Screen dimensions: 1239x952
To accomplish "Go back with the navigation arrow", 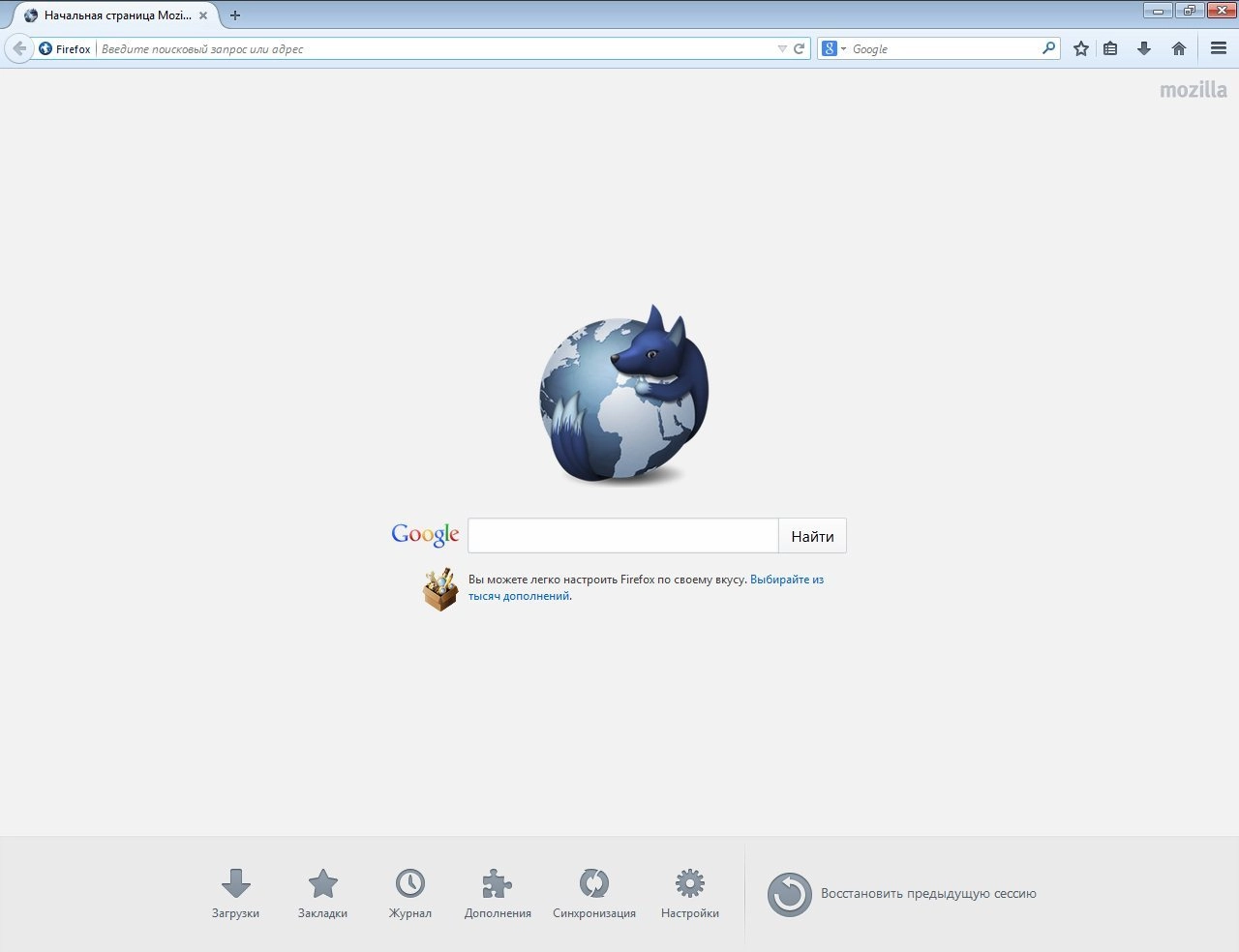I will [x=19, y=48].
